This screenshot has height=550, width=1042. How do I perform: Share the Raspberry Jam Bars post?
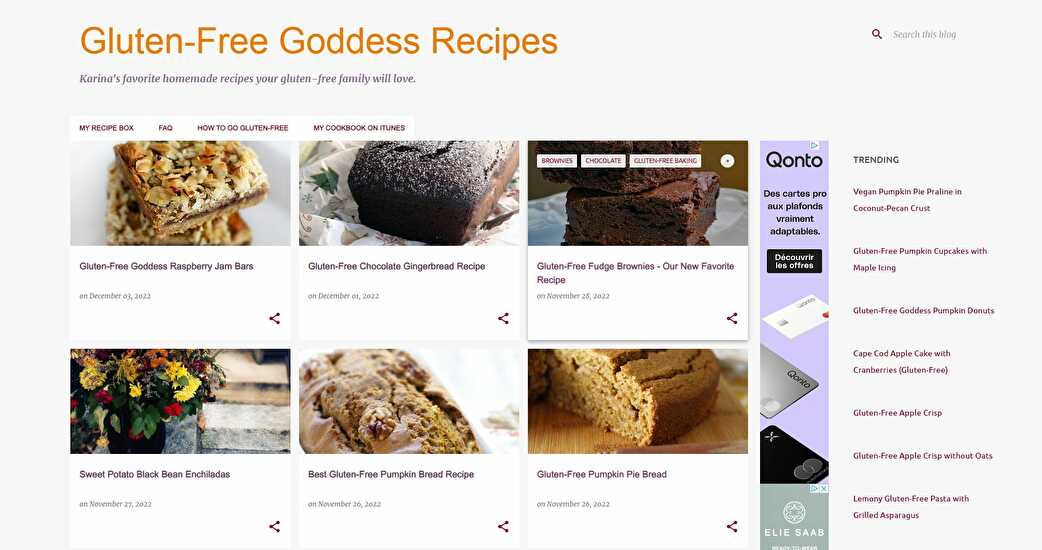[274, 318]
